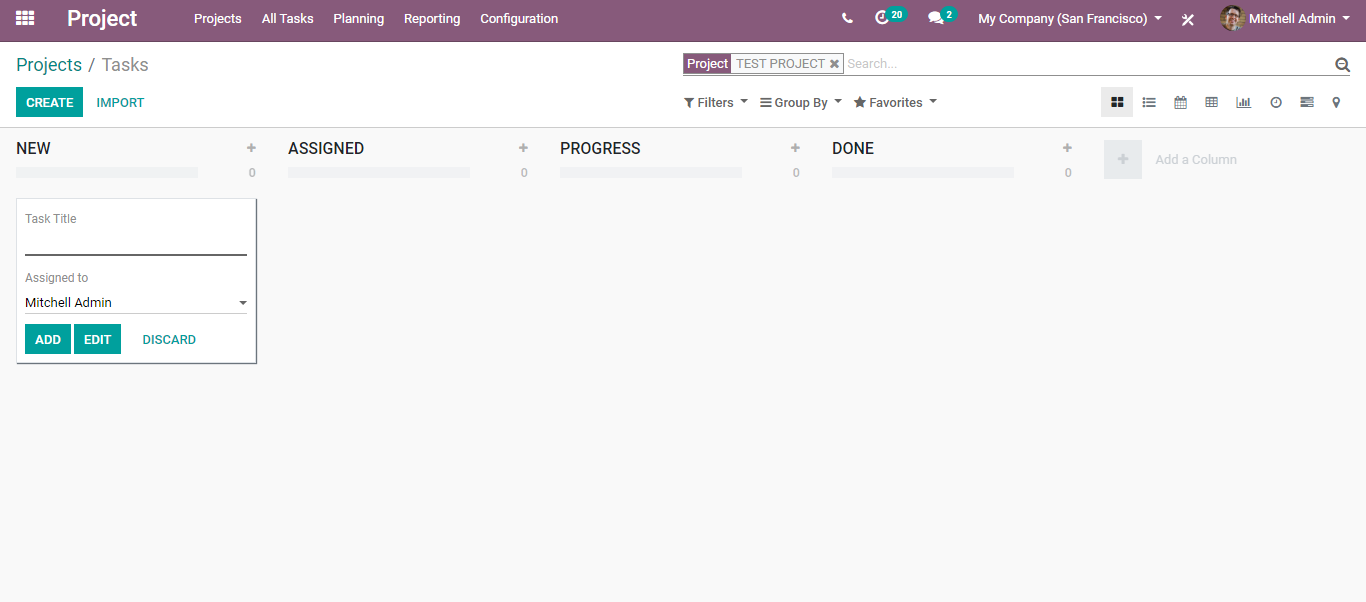The width and height of the screenshot is (1366, 602).
Task: Focus the Task Title input field
Action: pyautogui.click(x=136, y=243)
